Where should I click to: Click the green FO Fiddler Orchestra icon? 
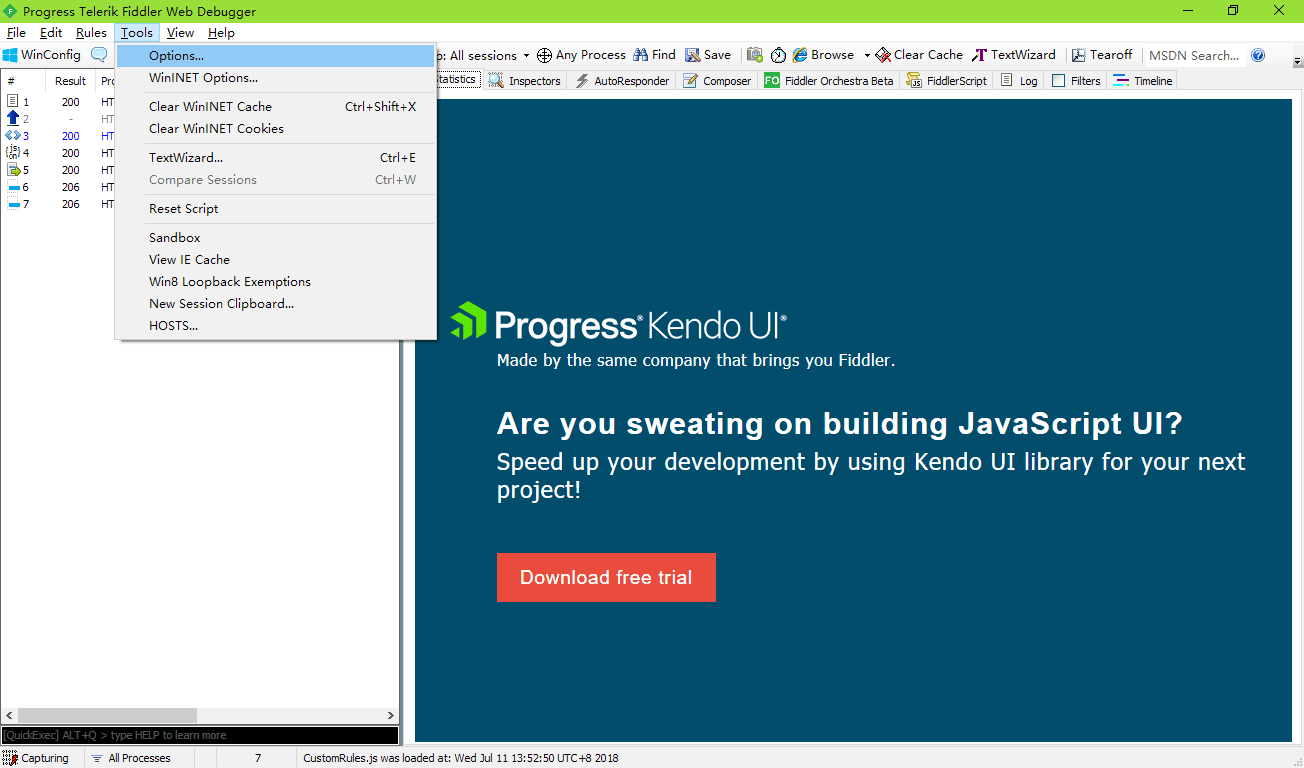pyautogui.click(x=772, y=81)
